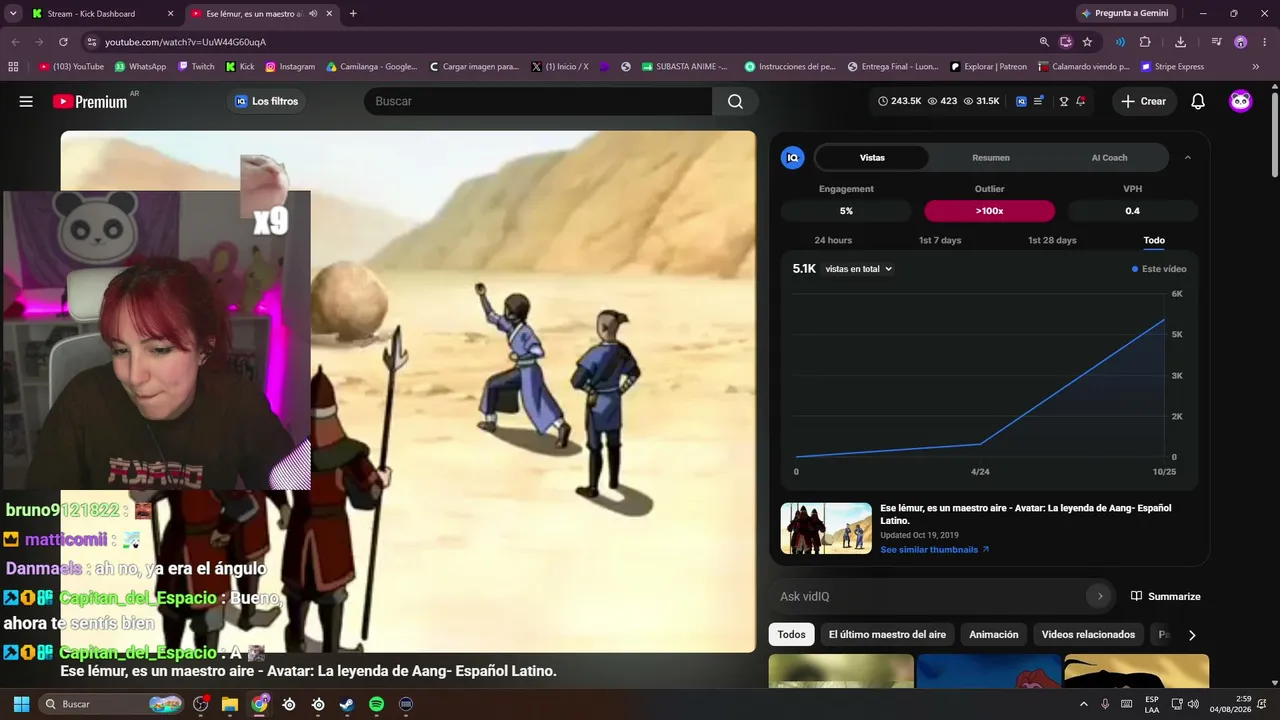Click the 0.4 VPH value pill
1280x720 pixels.
click(1133, 211)
